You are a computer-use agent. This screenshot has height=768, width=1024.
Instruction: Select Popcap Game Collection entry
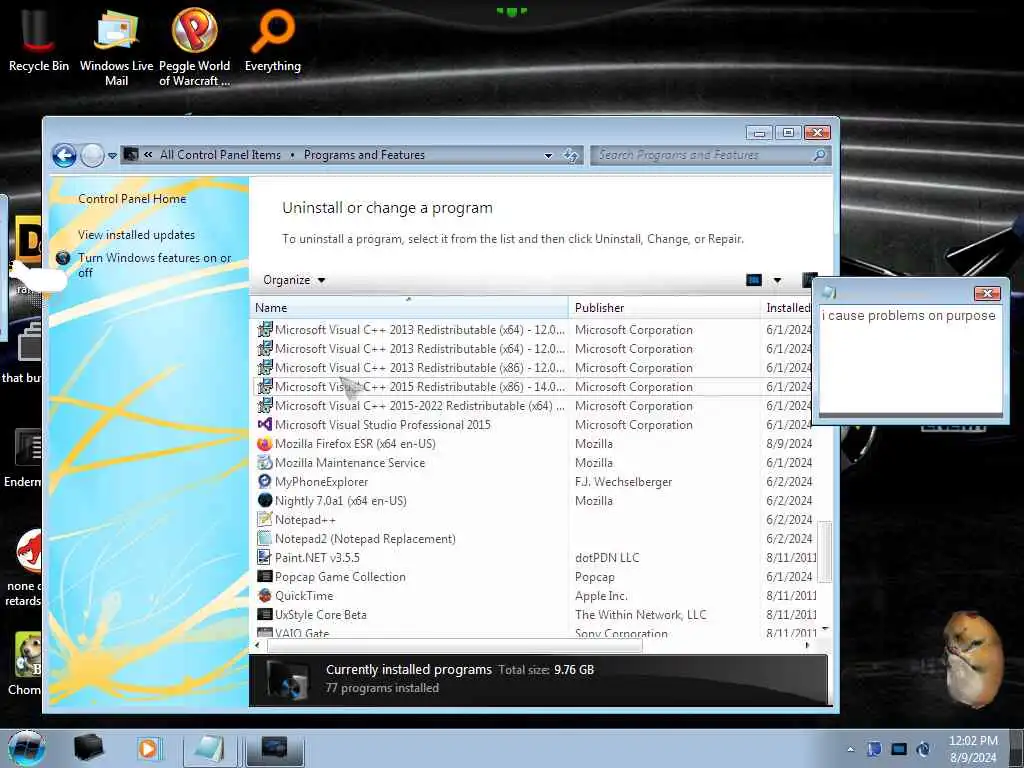340,577
